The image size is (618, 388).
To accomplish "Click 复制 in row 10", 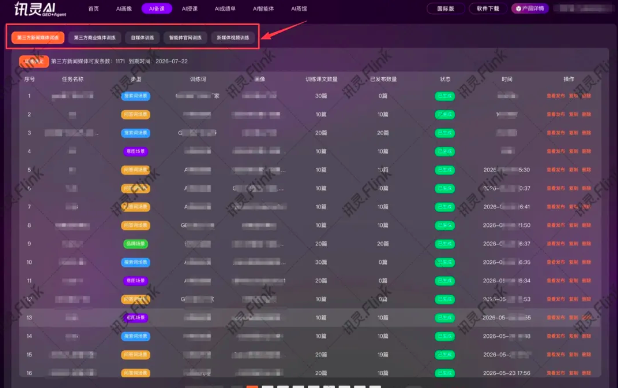I will click(x=573, y=262).
